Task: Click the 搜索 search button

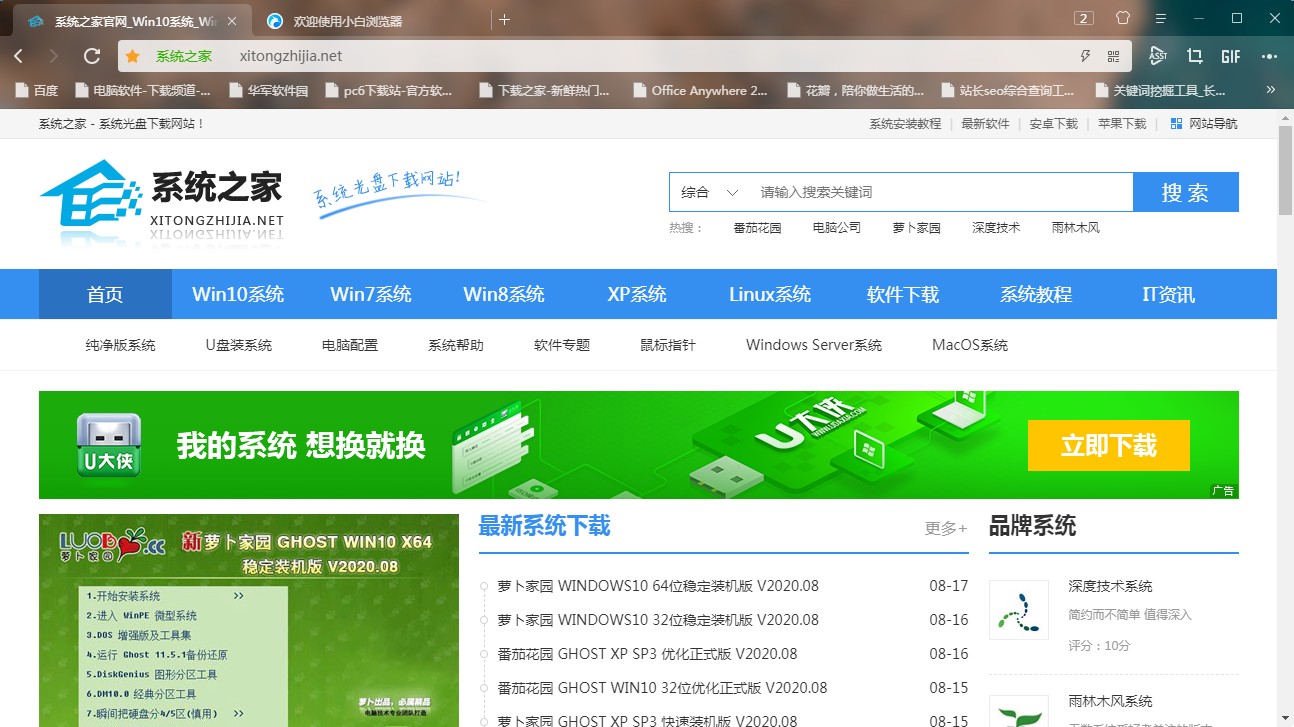Action: (1186, 191)
